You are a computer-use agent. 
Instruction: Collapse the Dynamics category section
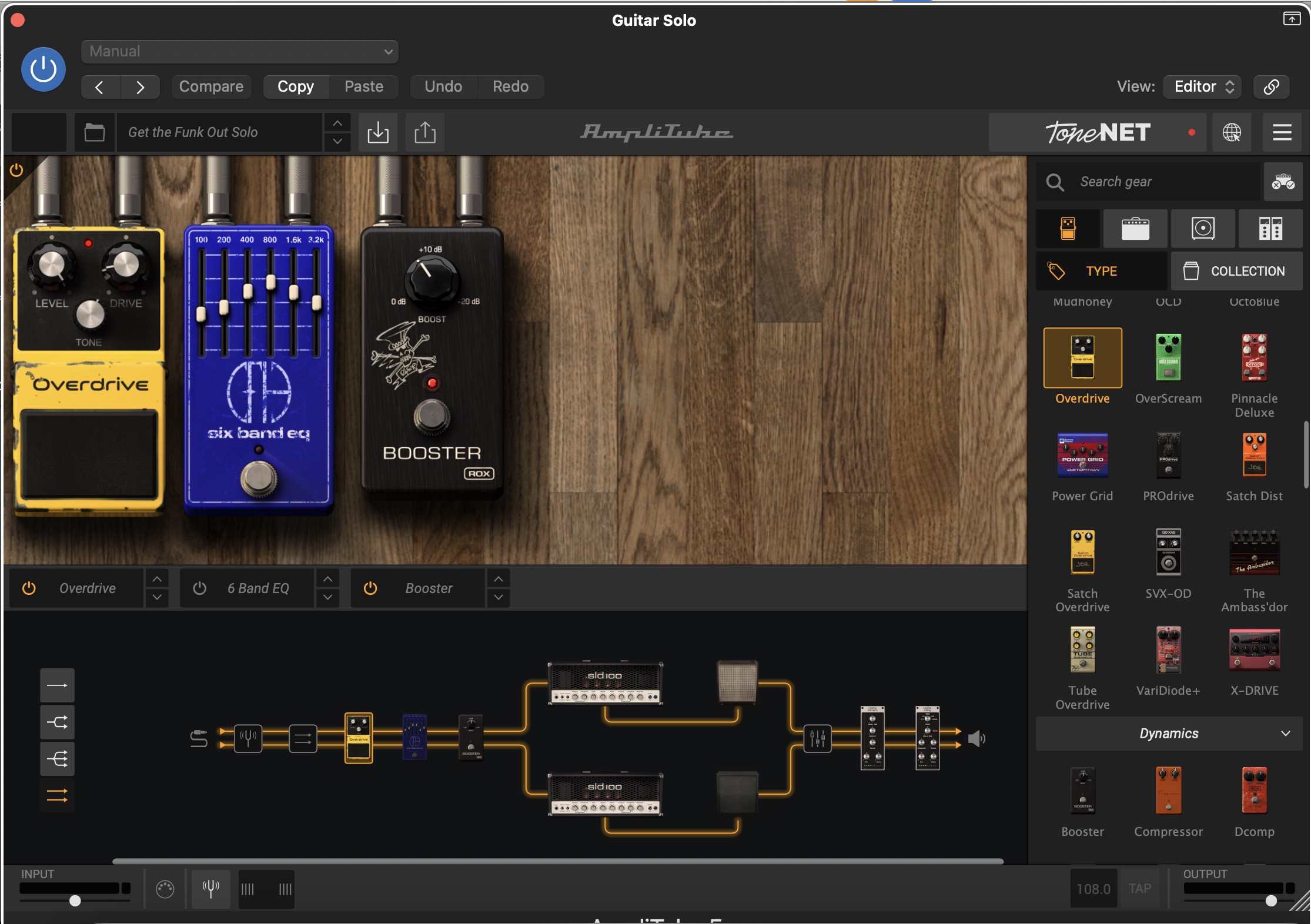point(1169,734)
